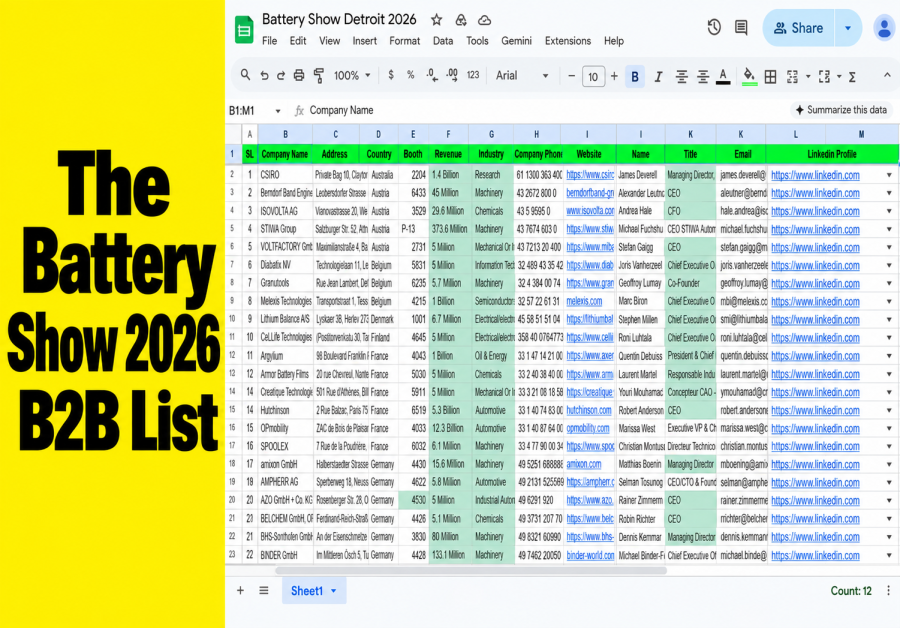Screen dimensions: 900x628
Task: Add a new sheet with plus icon
Action: pos(240,590)
